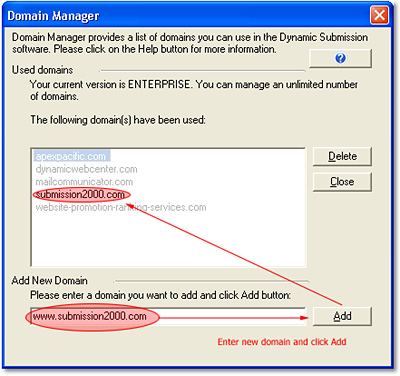Viewport: 400px width, 376px height.
Task: Select mailcommunicator.com in the domain list
Action: click(x=84, y=182)
